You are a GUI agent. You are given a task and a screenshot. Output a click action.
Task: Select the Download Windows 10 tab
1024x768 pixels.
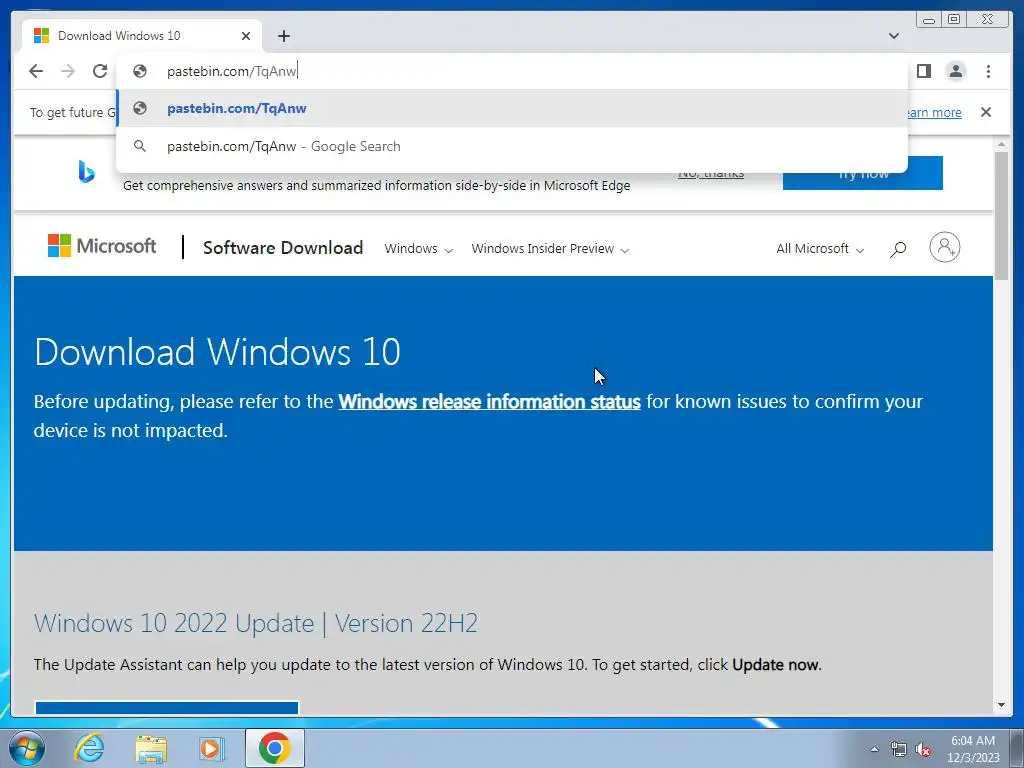click(142, 36)
